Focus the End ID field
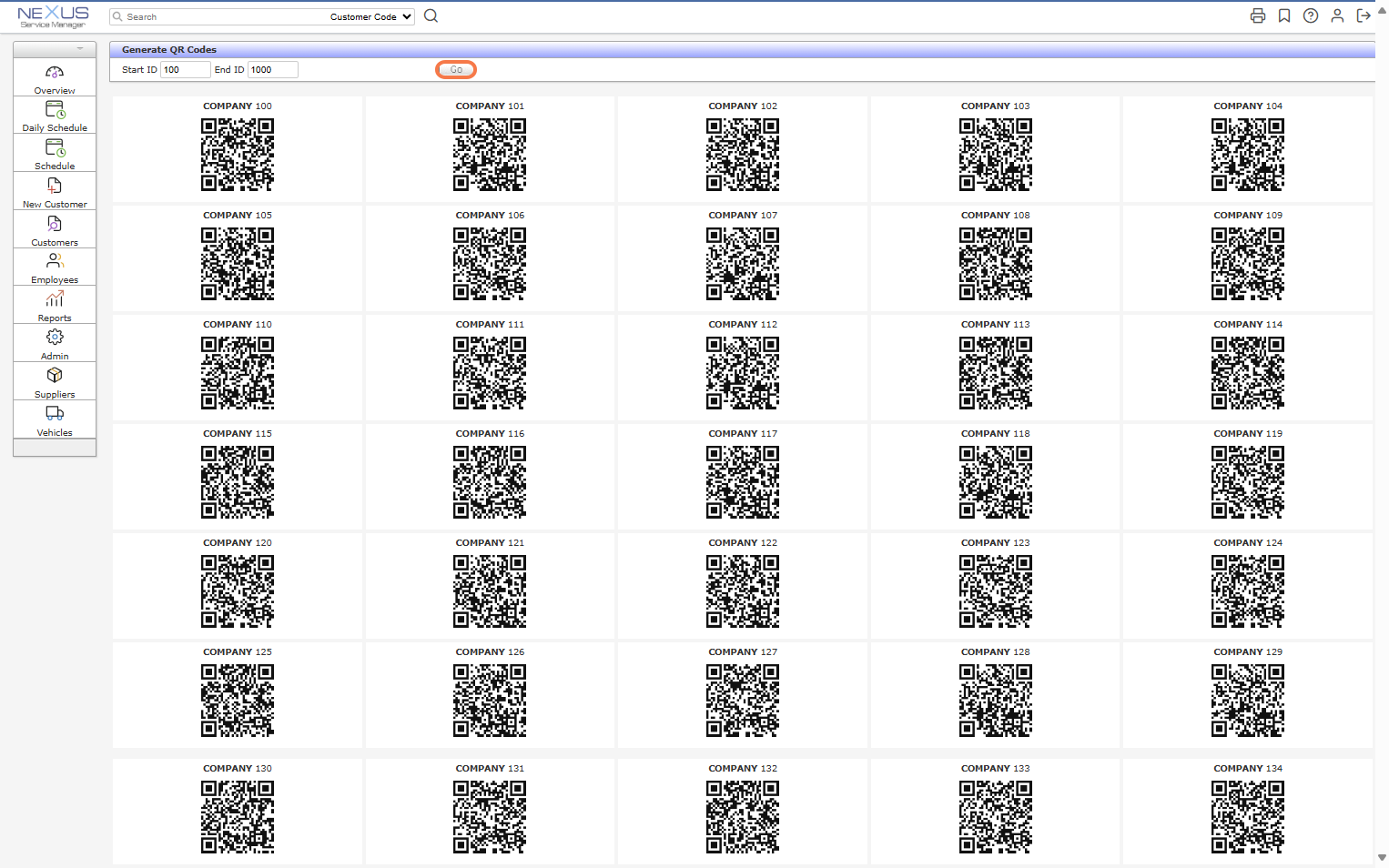1389x868 pixels. coord(272,70)
